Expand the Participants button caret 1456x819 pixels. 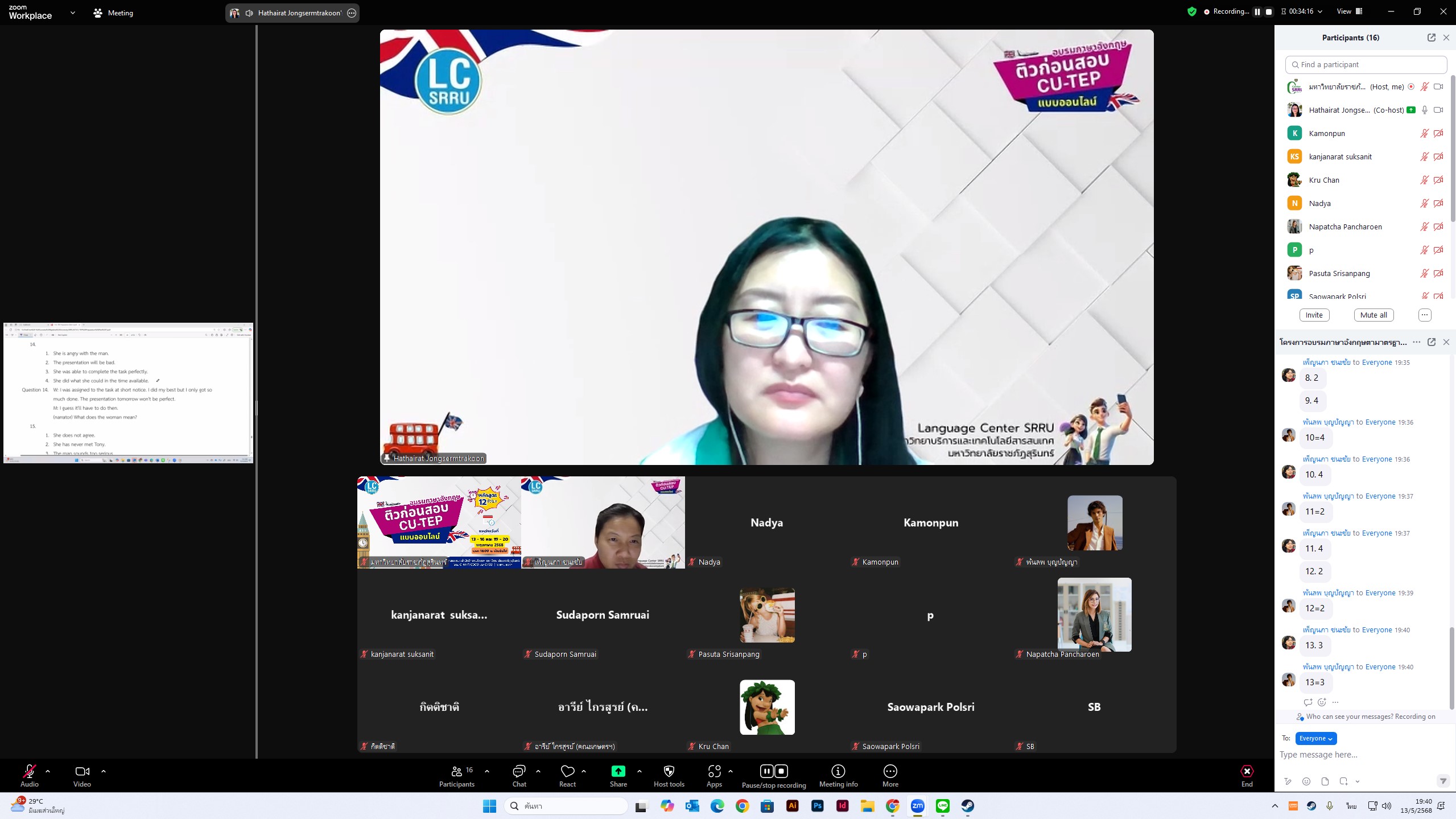pos(487,771)
